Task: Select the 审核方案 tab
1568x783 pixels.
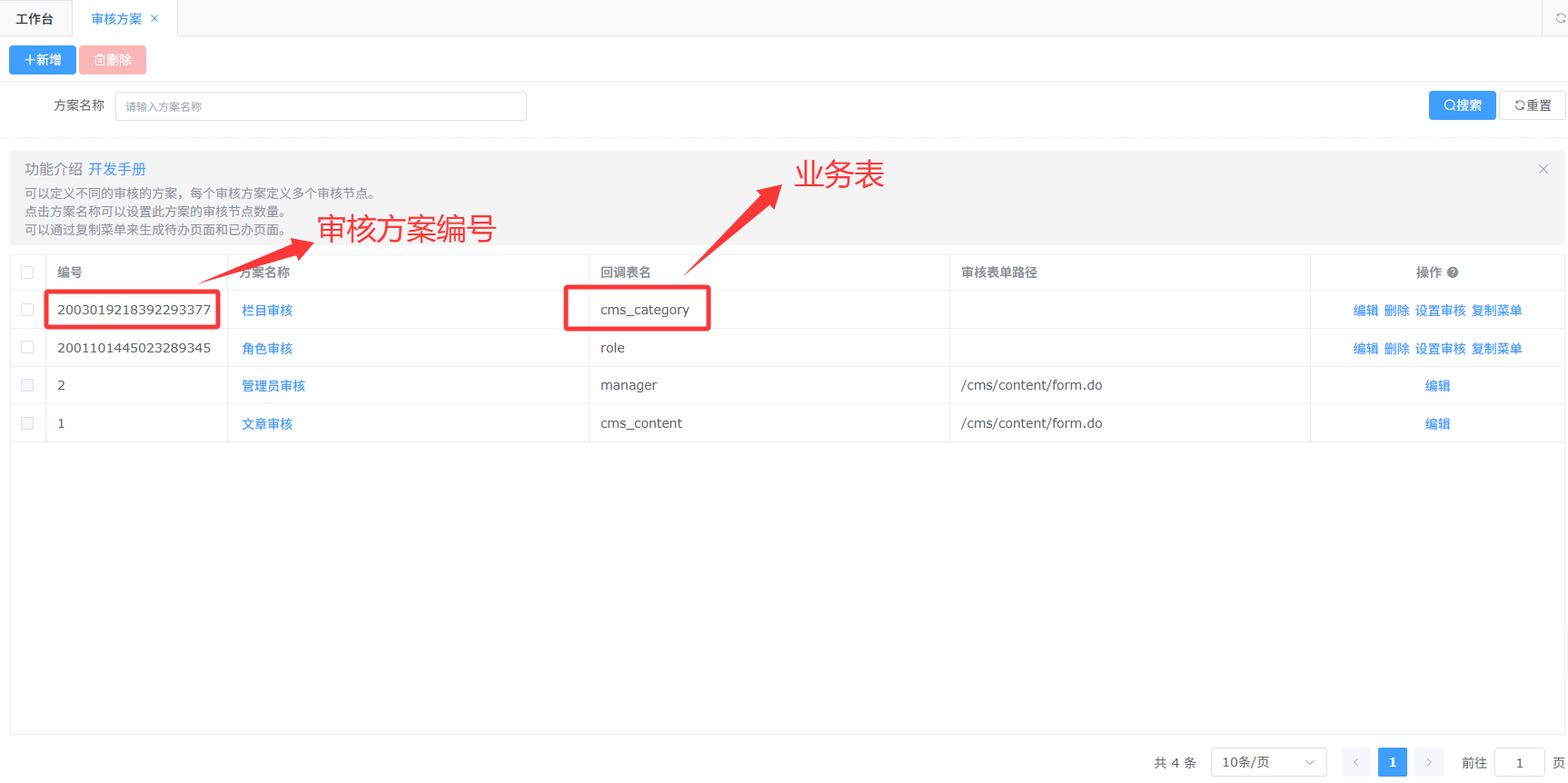Action: point(116,19)
